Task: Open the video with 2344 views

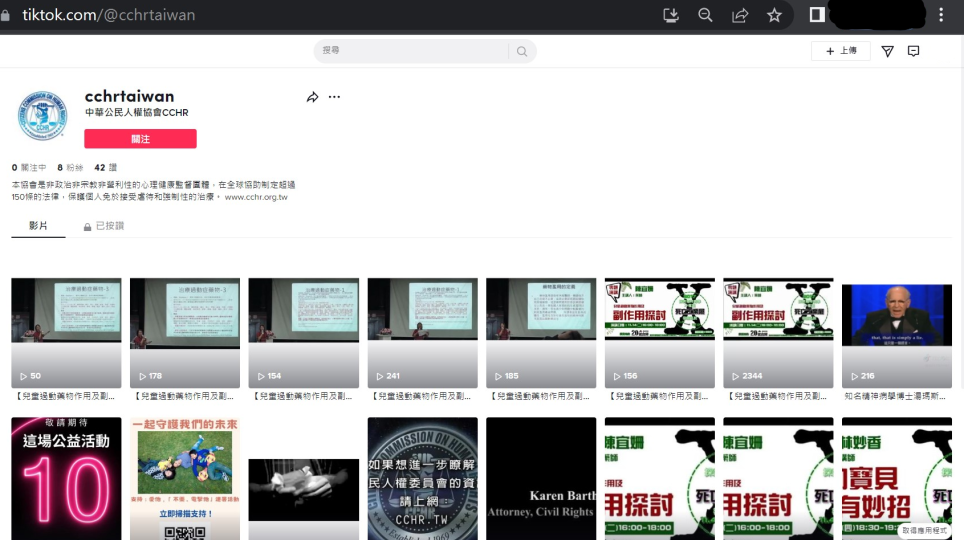Action: [778, 333]
